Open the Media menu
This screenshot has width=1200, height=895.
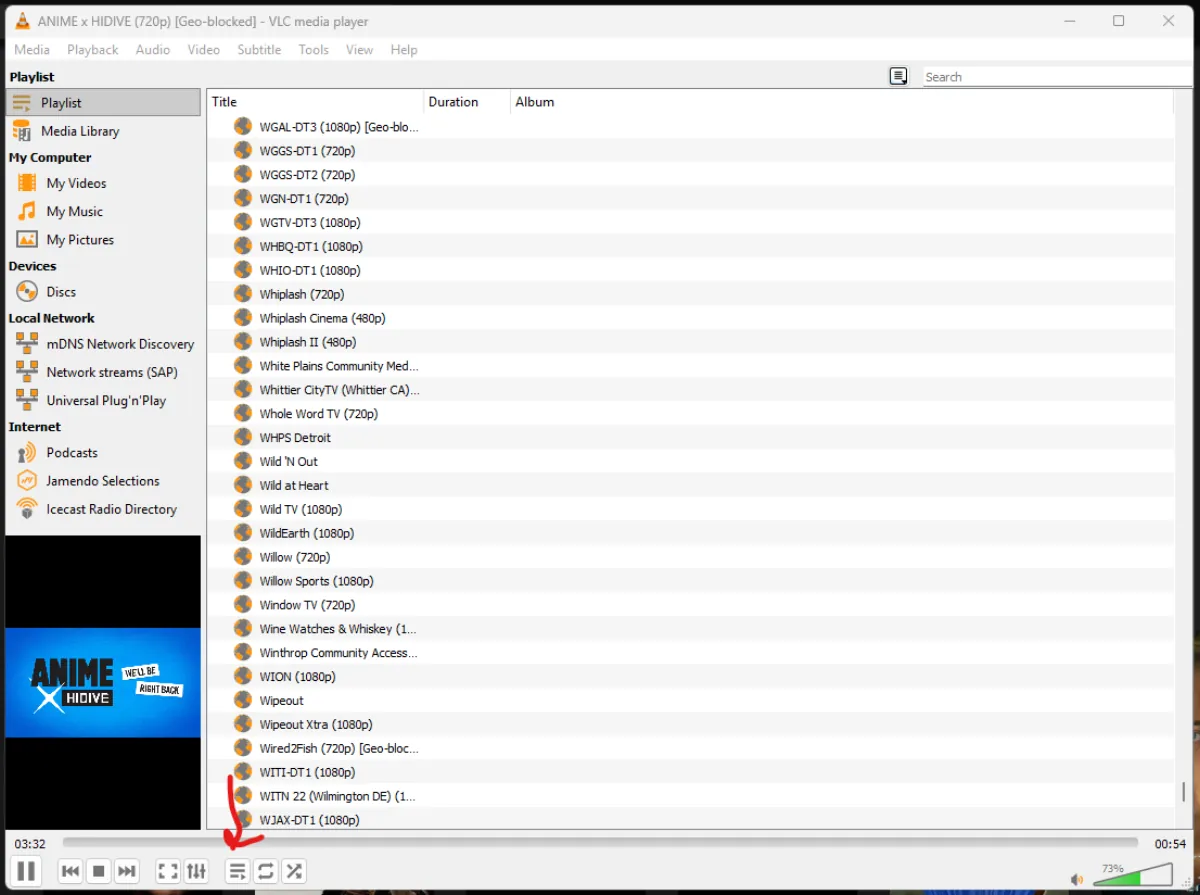click(x=32, y=50)
